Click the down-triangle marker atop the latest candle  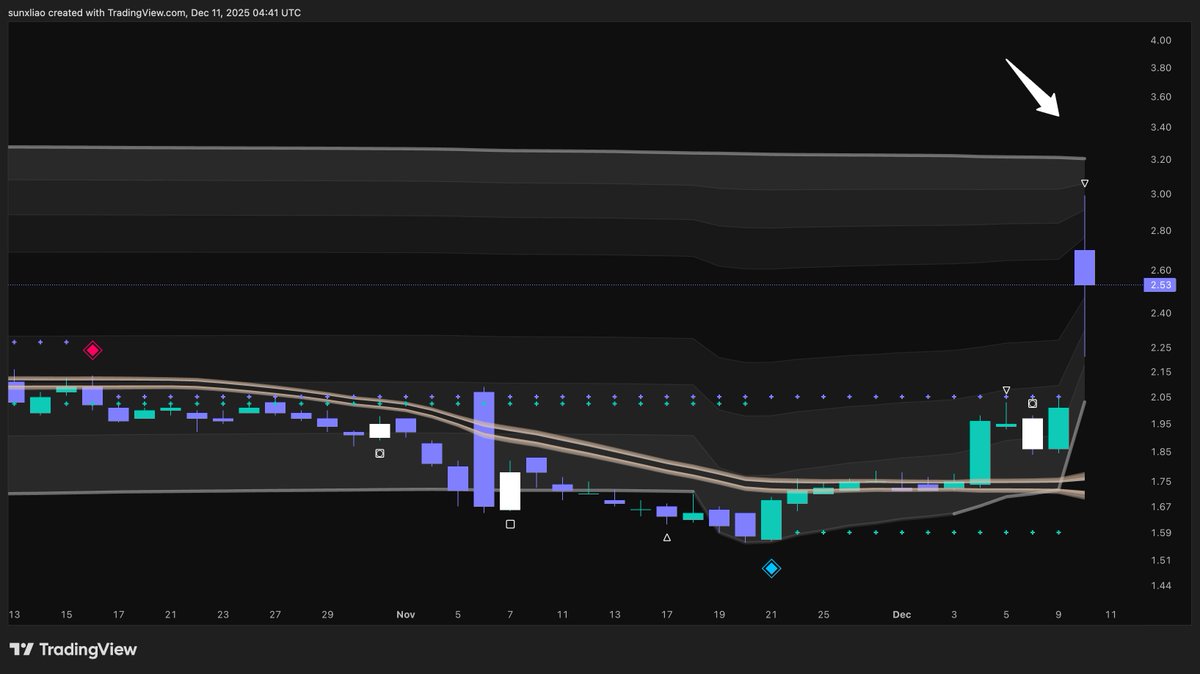pyautogui.click(x=1085, y=184)
